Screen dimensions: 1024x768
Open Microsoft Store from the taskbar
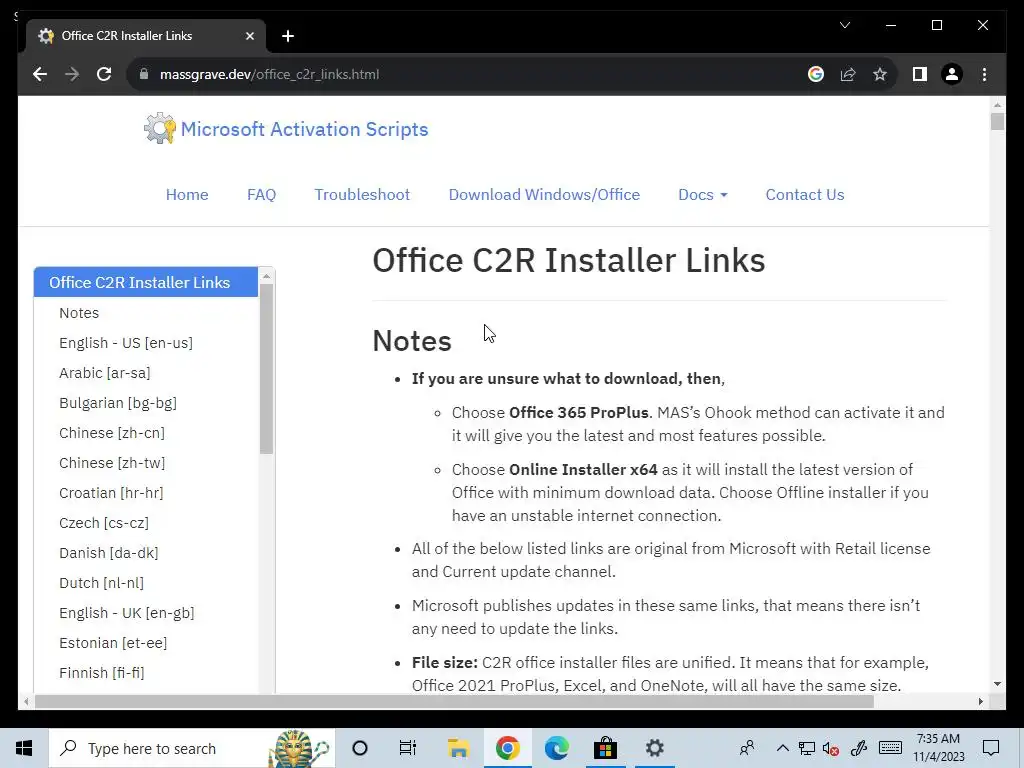[x=605, y=748]
